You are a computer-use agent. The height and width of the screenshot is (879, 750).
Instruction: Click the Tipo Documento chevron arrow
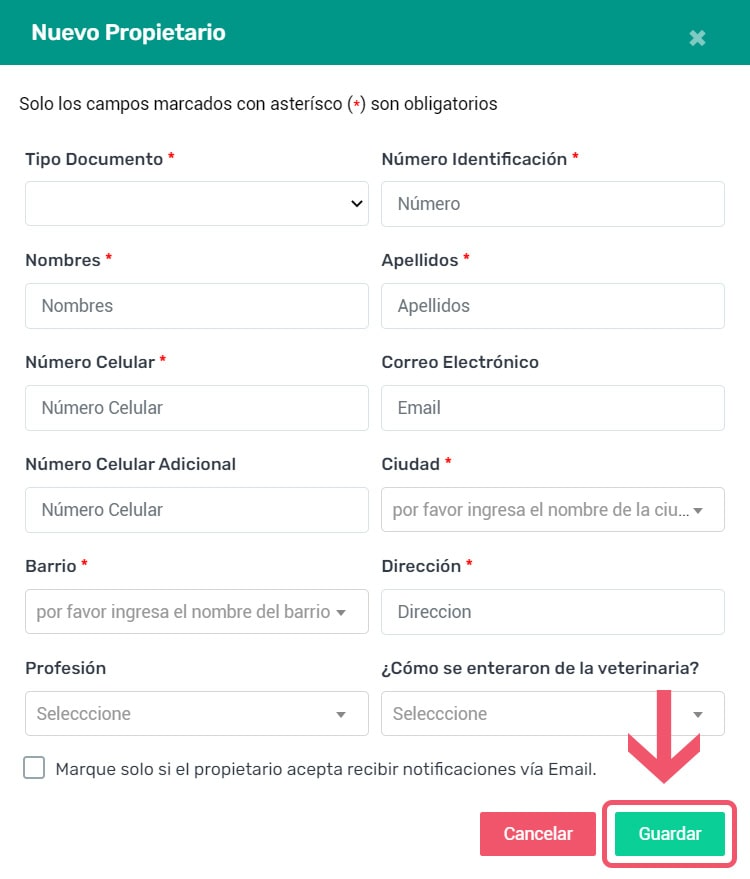tap(357, 203)
